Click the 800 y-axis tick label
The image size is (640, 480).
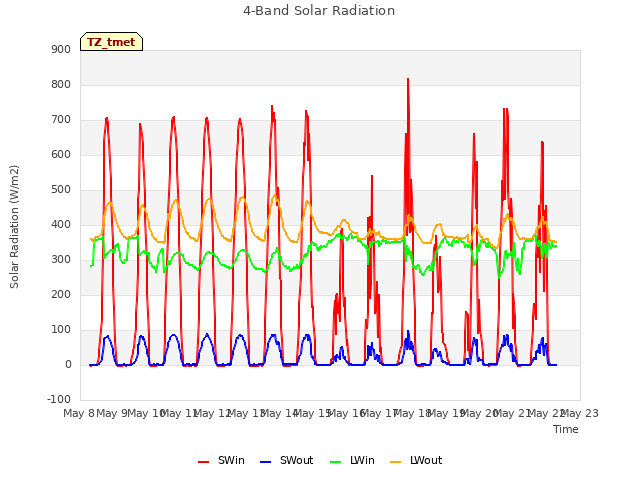click(61, 84)
